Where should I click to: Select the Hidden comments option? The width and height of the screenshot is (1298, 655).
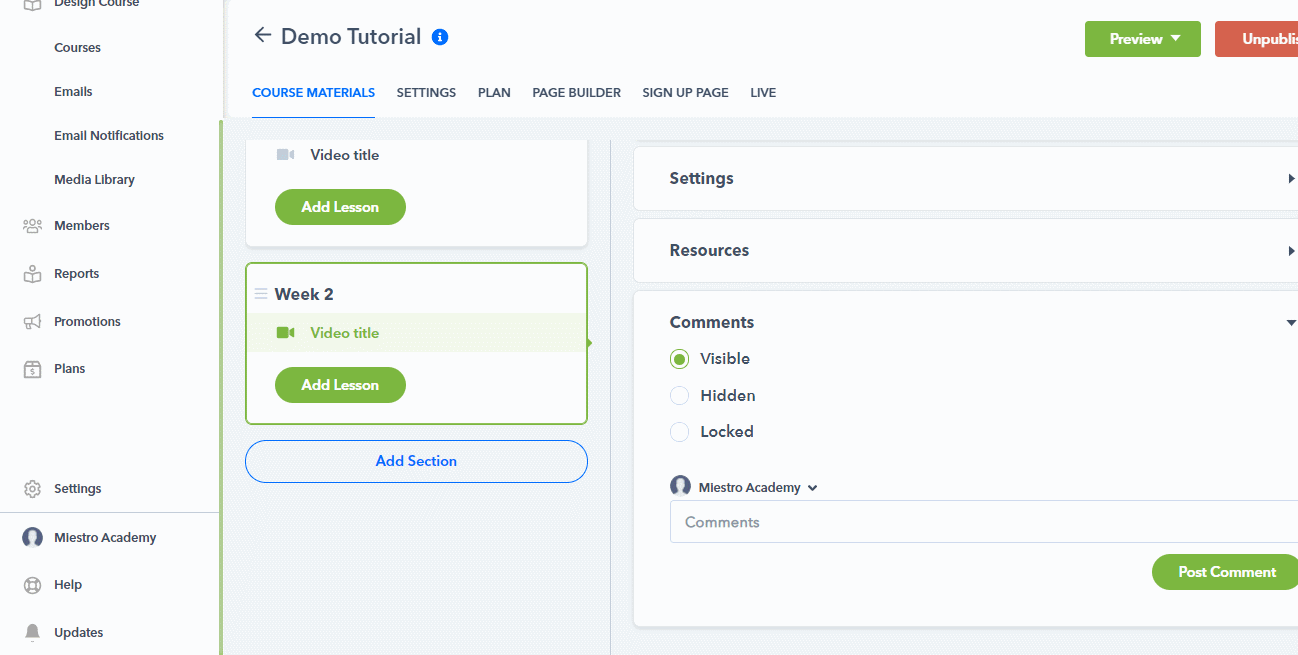[680, 396]
